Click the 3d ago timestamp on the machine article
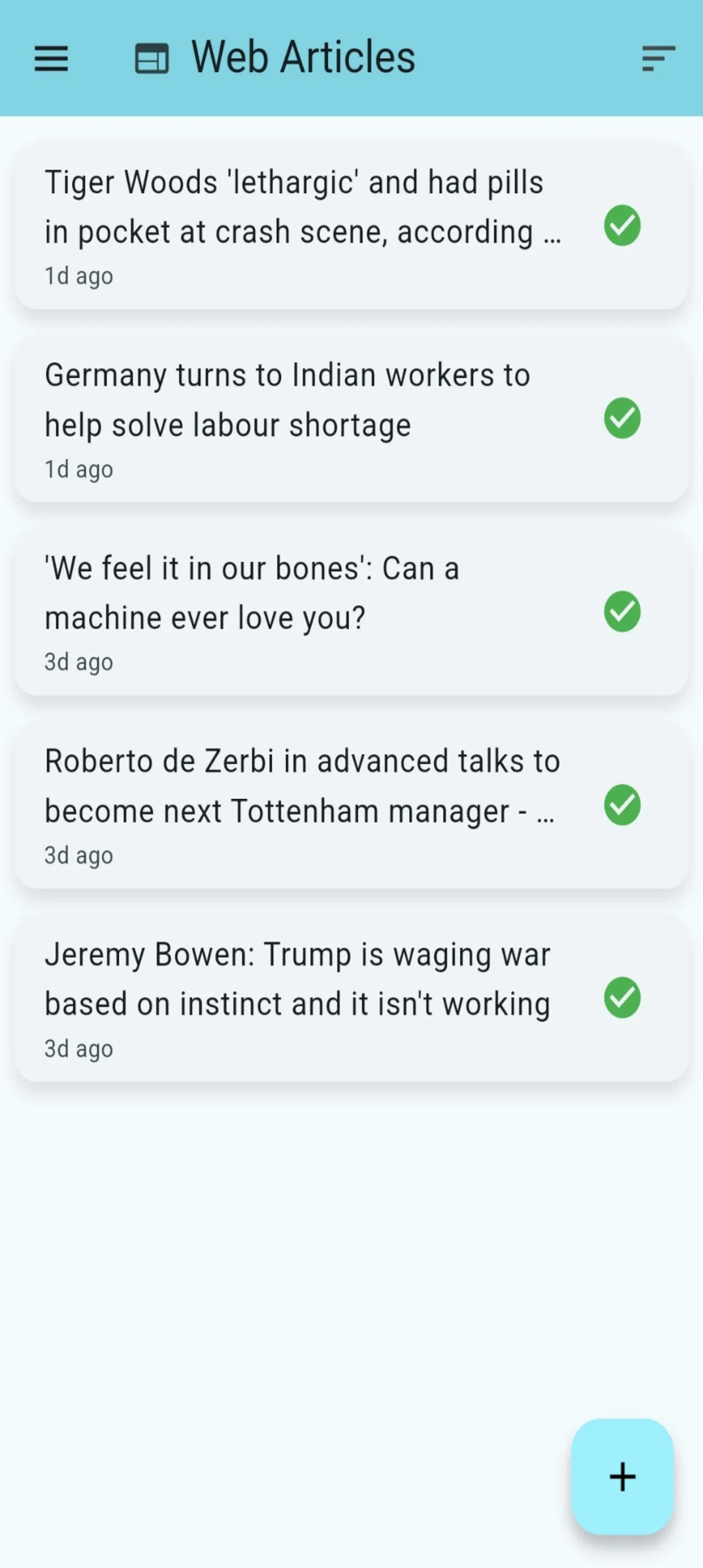 coord(79,661)
